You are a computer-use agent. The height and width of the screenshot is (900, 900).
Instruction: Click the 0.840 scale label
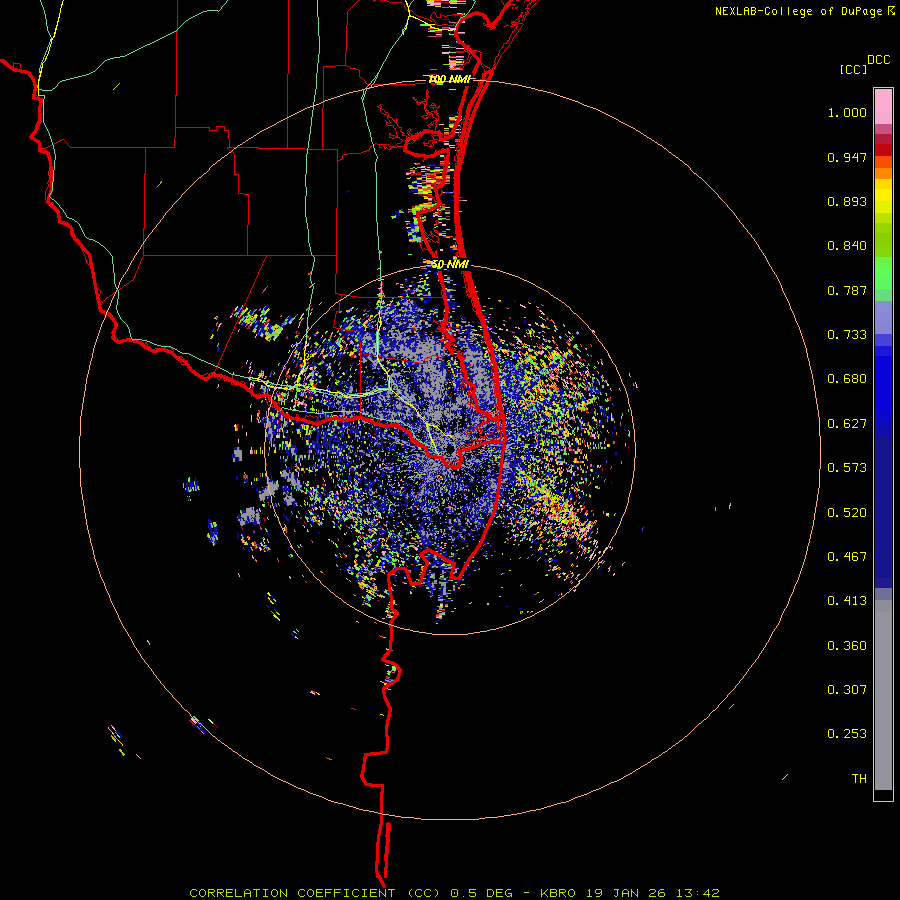click(847, 246)
